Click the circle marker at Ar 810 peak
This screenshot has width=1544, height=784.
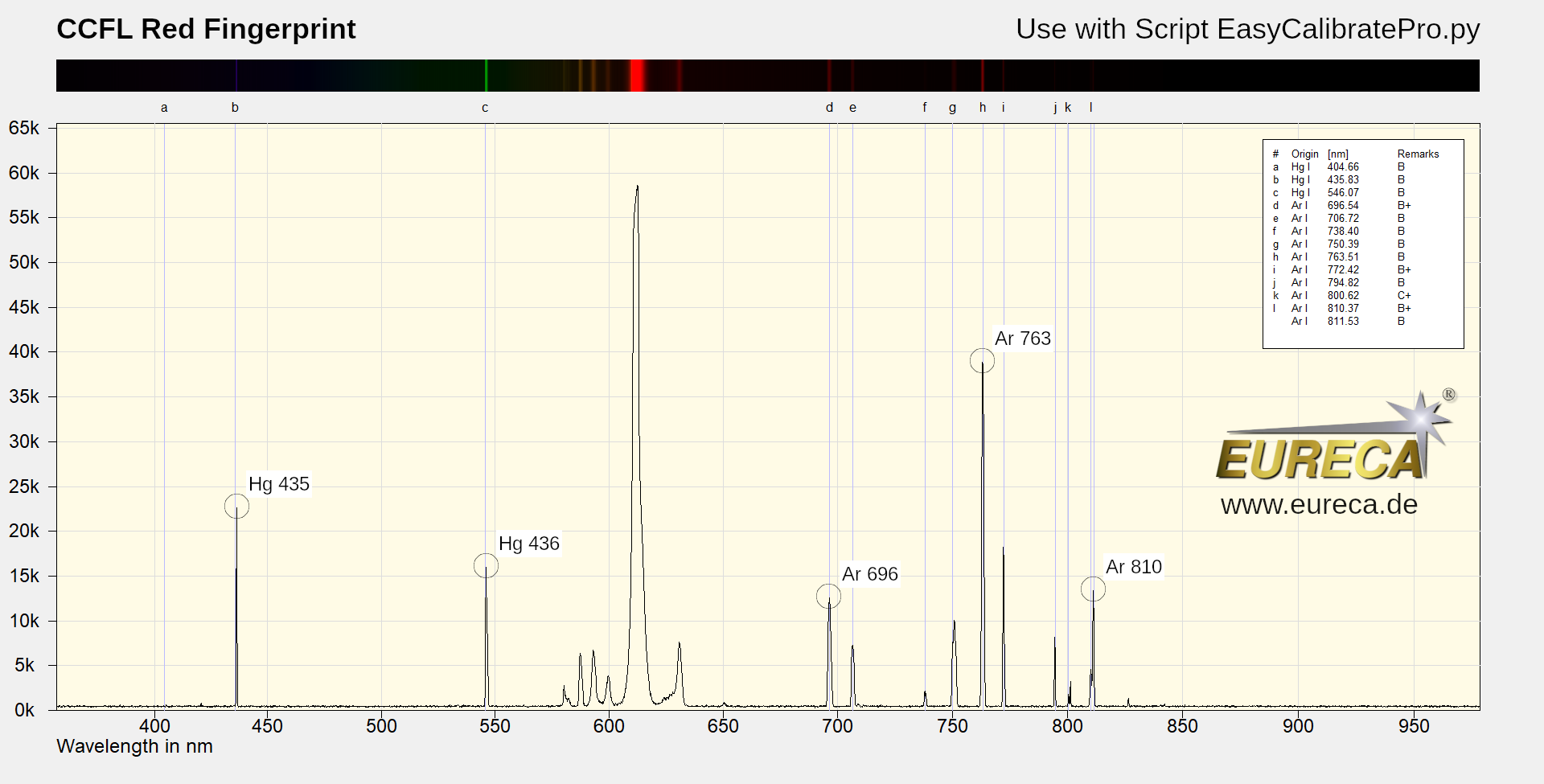pos(1093,589)
